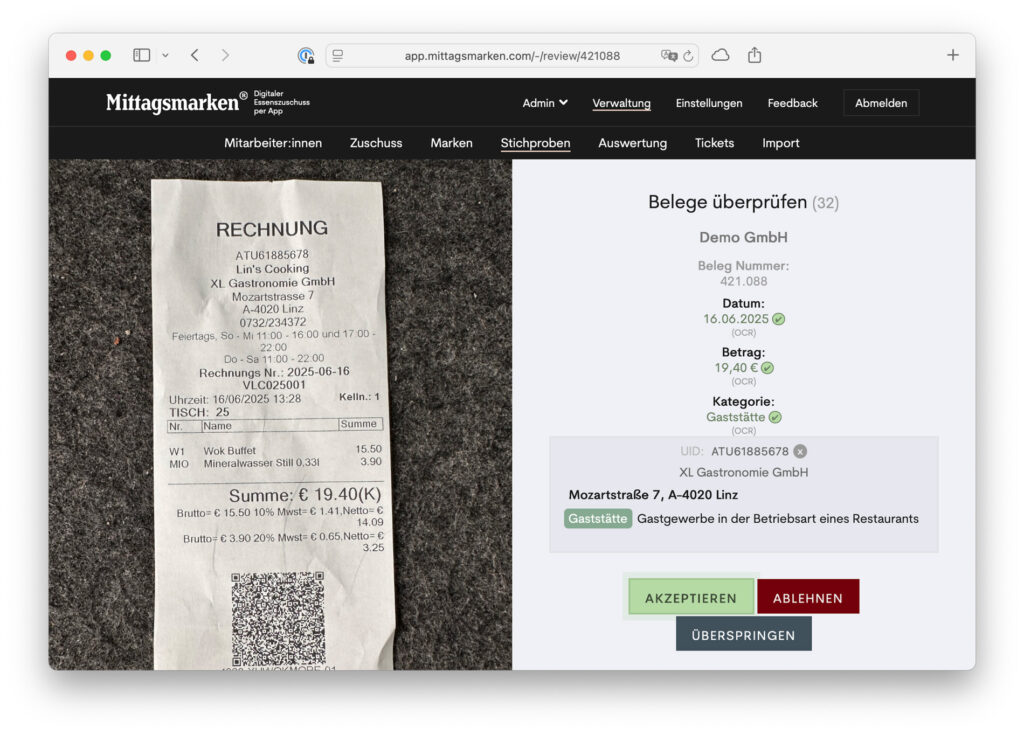Go back with the browser back arrow

click(195, 55)
